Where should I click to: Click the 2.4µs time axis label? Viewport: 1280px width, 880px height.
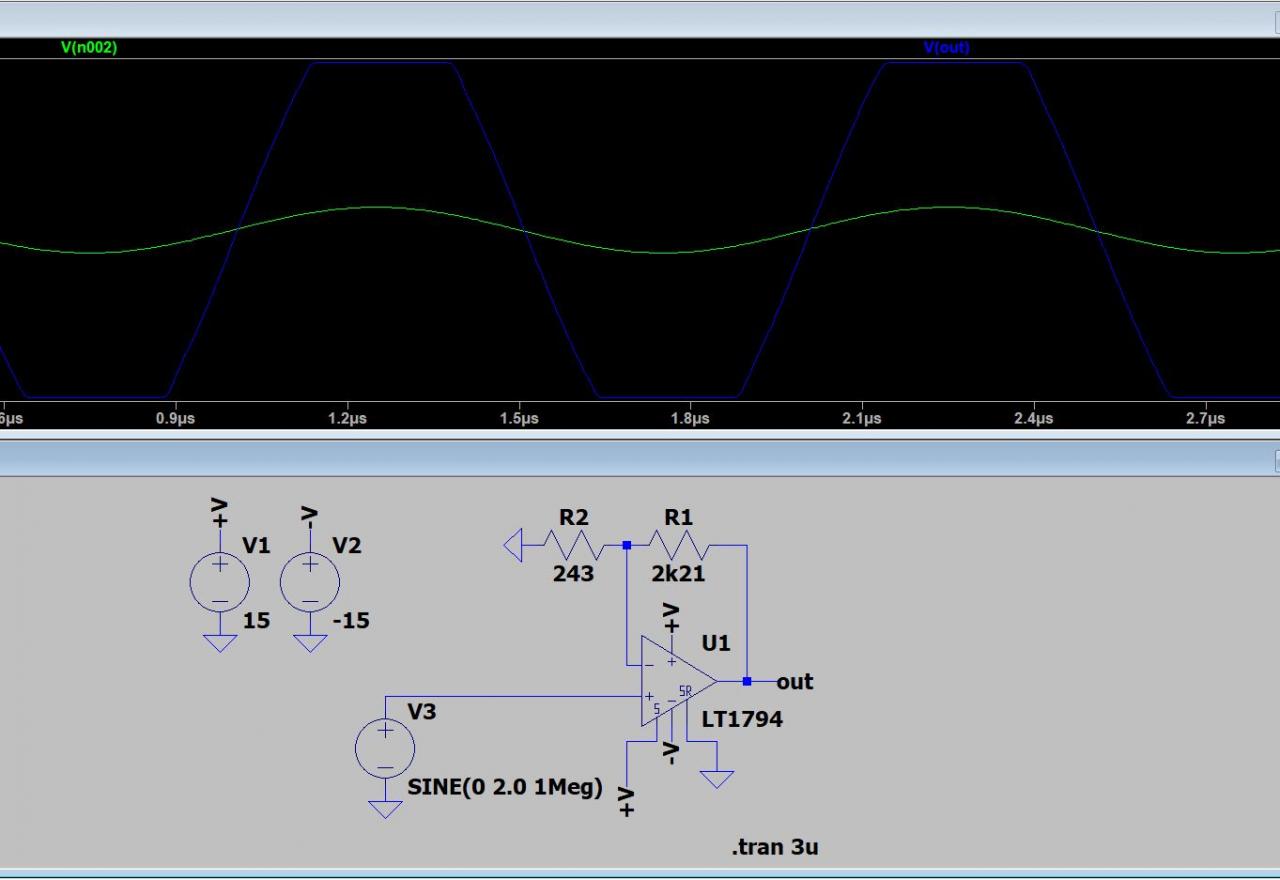pos(1033,419)
